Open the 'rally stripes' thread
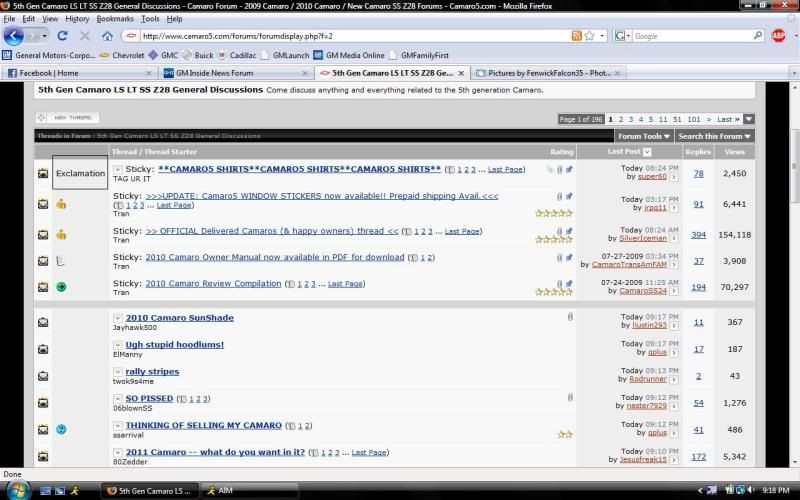 pyautogui.click(x=152, y=371)
